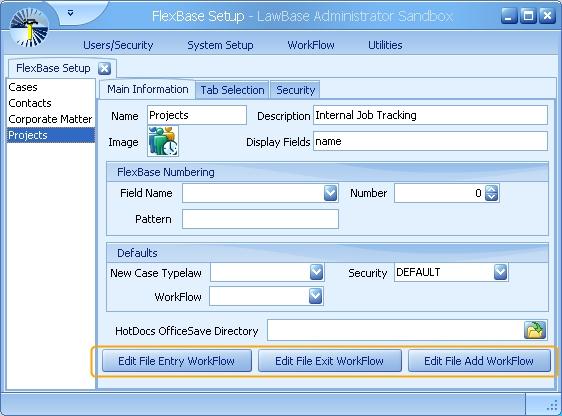The width and height of the screenshot is (562, 416).
Task: Expand the Security DEFAULT dropdown
Action: coord(500,272)
